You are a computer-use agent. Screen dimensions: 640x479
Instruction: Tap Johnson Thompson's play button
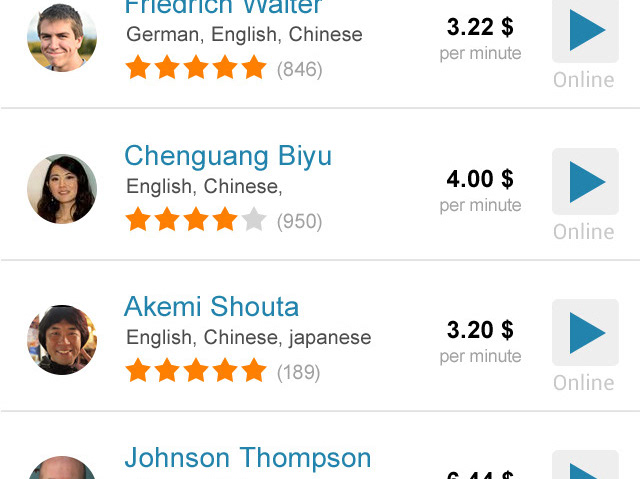coord(585,465)
